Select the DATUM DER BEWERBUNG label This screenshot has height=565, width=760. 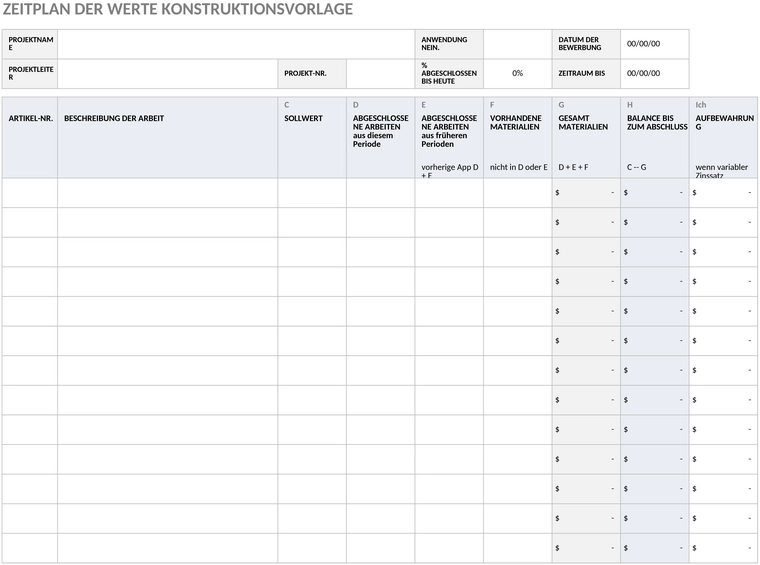pos(580,44)
